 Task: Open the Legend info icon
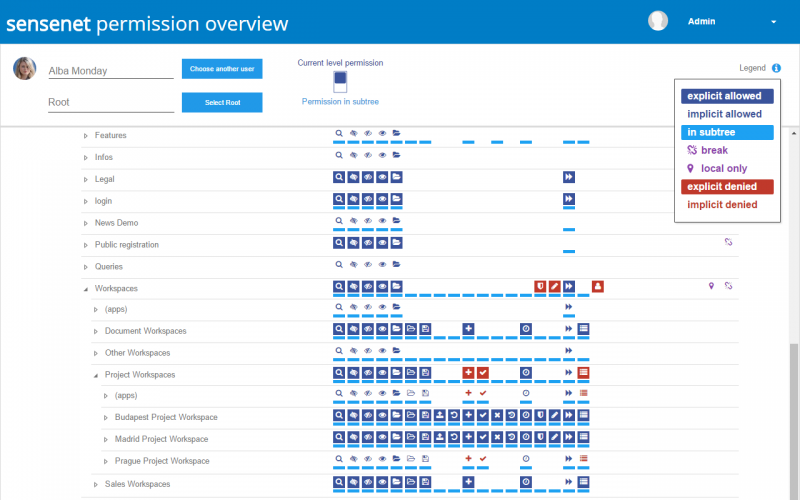(x=776, y=68)
